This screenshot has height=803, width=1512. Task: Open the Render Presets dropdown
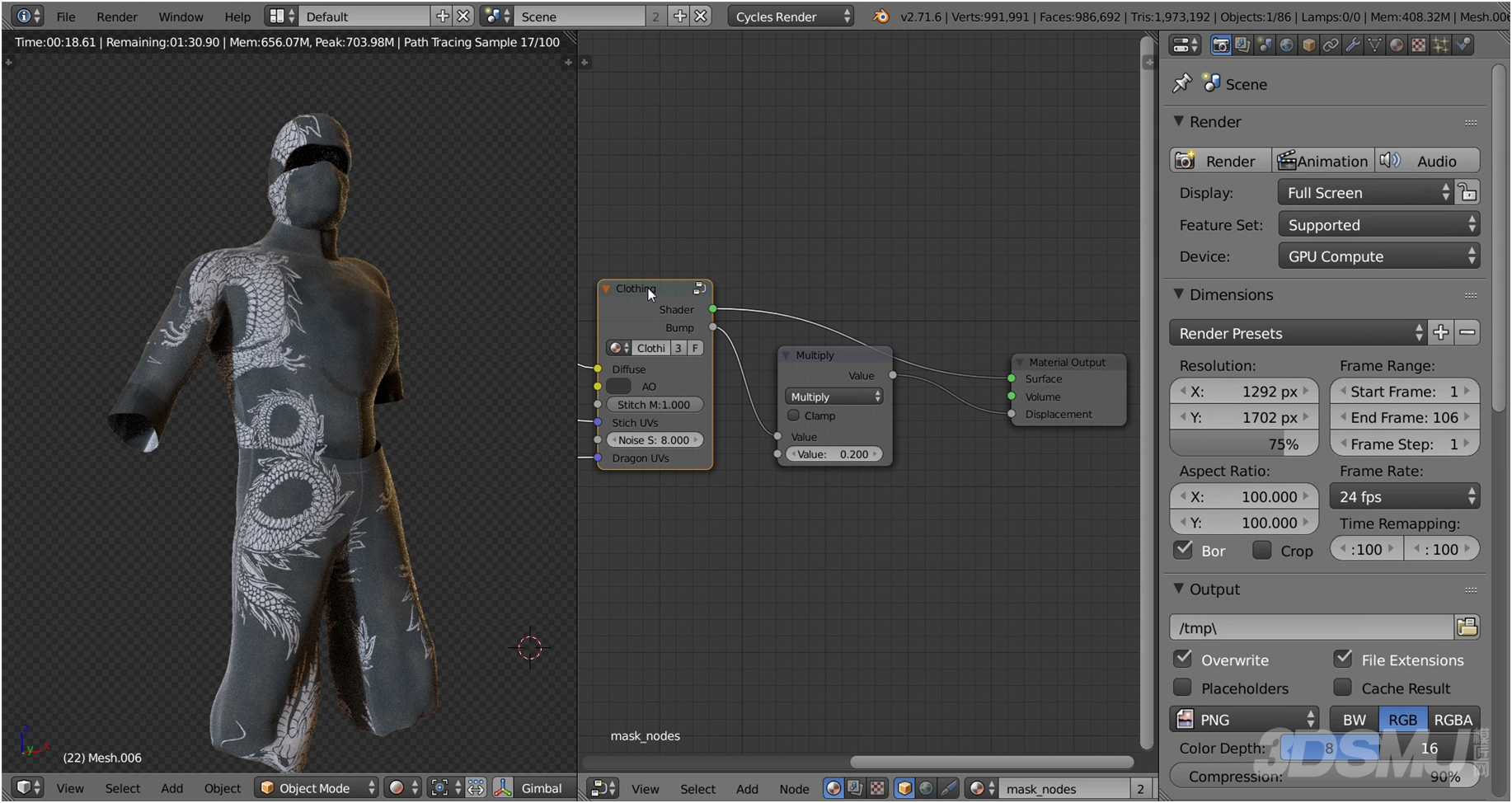(1298, 333)
